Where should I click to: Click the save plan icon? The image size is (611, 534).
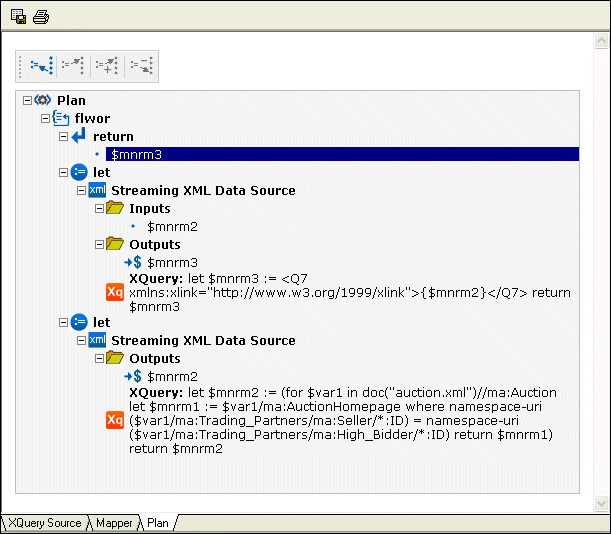coord(18,16)
